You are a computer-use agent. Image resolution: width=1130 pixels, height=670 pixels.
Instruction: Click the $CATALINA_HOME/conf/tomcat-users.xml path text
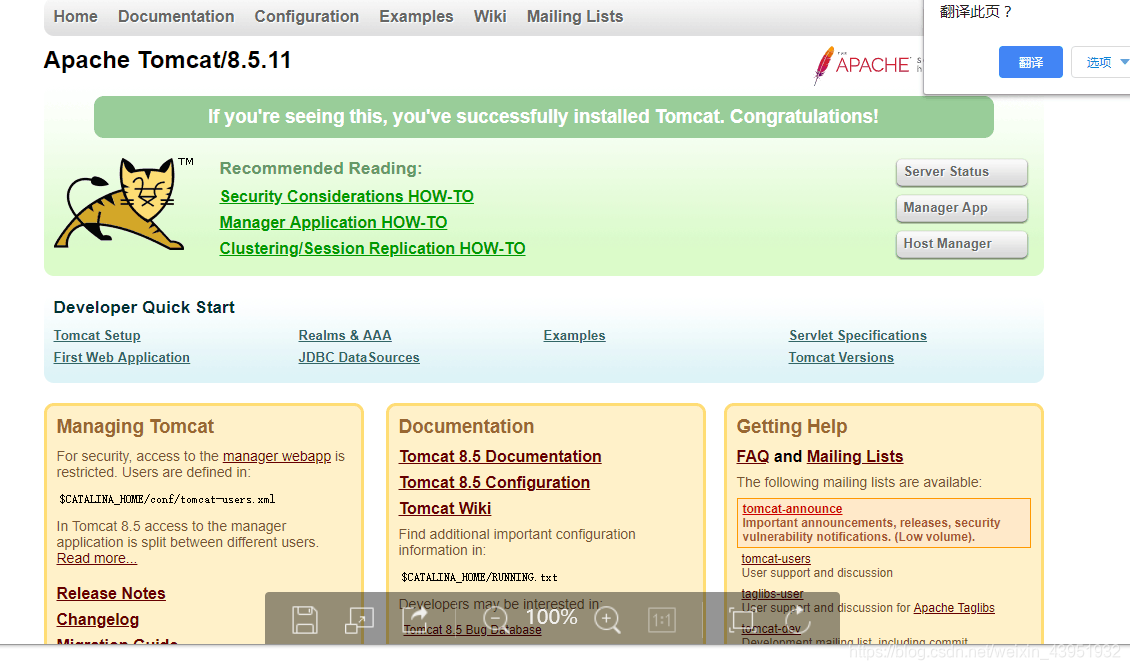tap(167, 499)
